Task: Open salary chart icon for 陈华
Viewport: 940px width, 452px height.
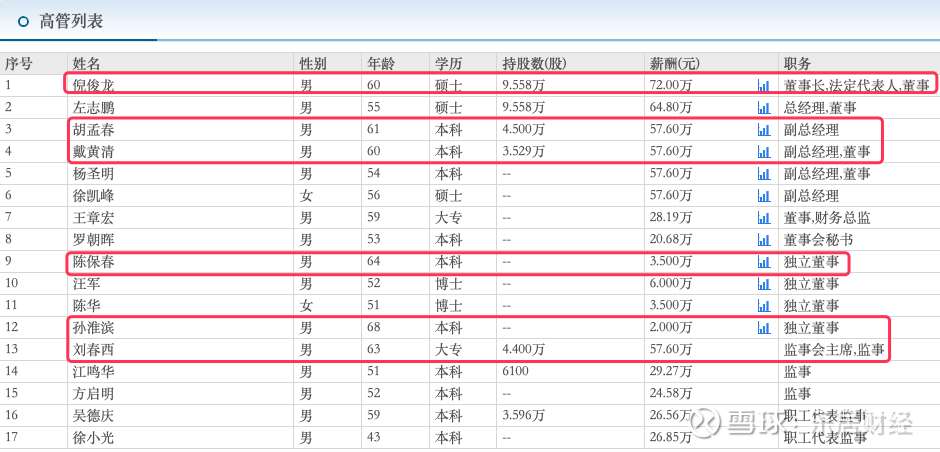Action: [x=763, y=306]
